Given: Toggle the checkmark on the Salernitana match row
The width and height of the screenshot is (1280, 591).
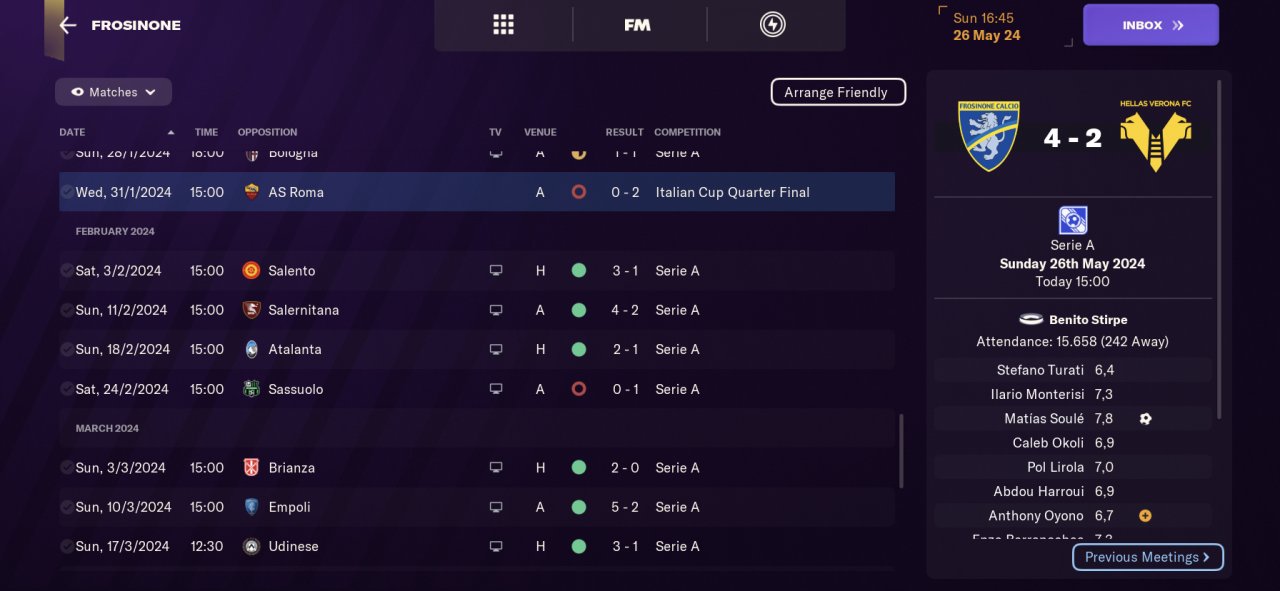Looking at the screenshot, I should point(67,310).
